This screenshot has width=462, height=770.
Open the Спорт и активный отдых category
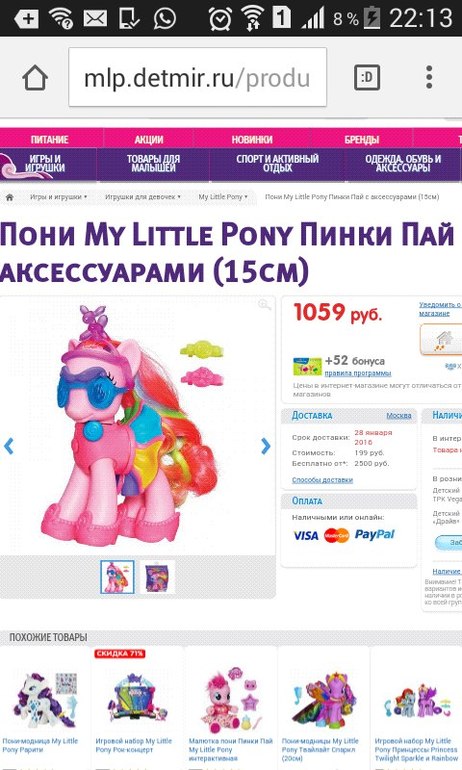pos(277,164)
